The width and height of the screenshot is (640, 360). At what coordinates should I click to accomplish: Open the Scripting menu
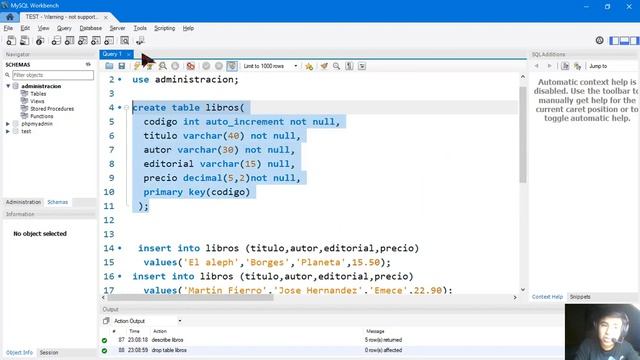(164, 28)
